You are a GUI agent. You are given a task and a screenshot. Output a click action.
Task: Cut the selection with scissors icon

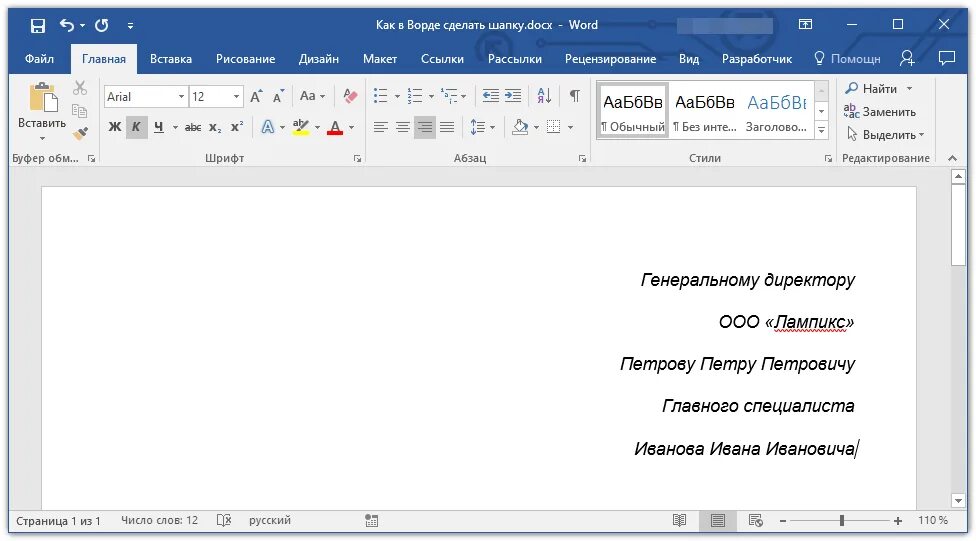pos(80,88)
